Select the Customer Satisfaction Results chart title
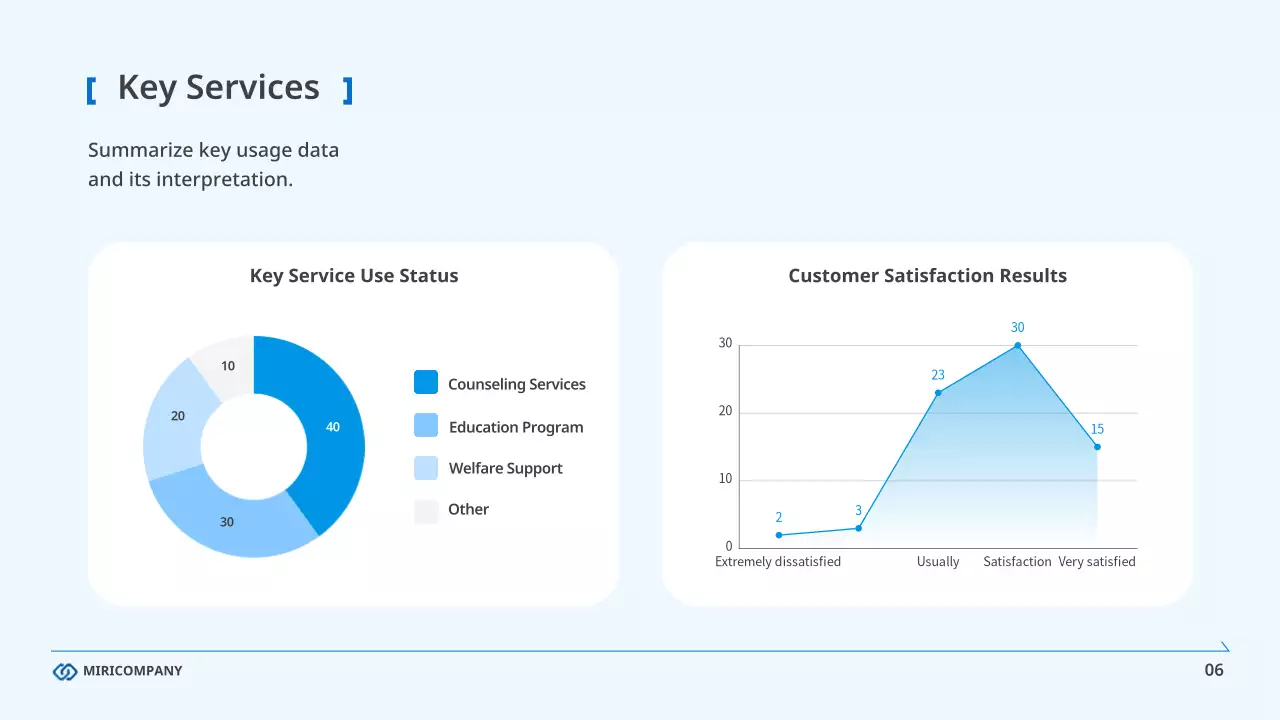 pyautogui.click(x=927, y=276)
